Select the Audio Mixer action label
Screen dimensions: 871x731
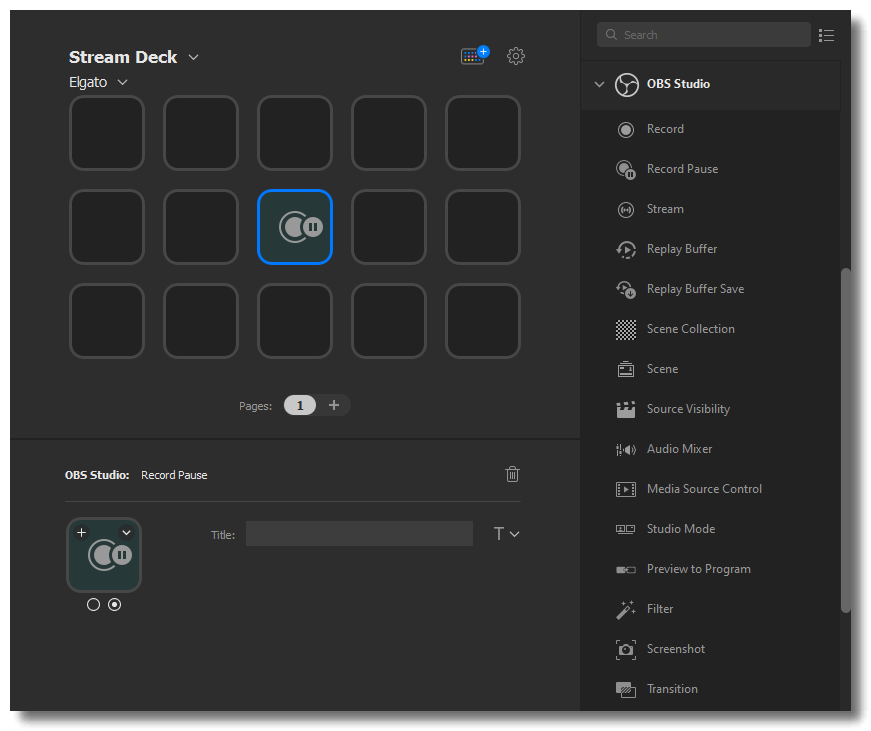(x=679, y=449)
